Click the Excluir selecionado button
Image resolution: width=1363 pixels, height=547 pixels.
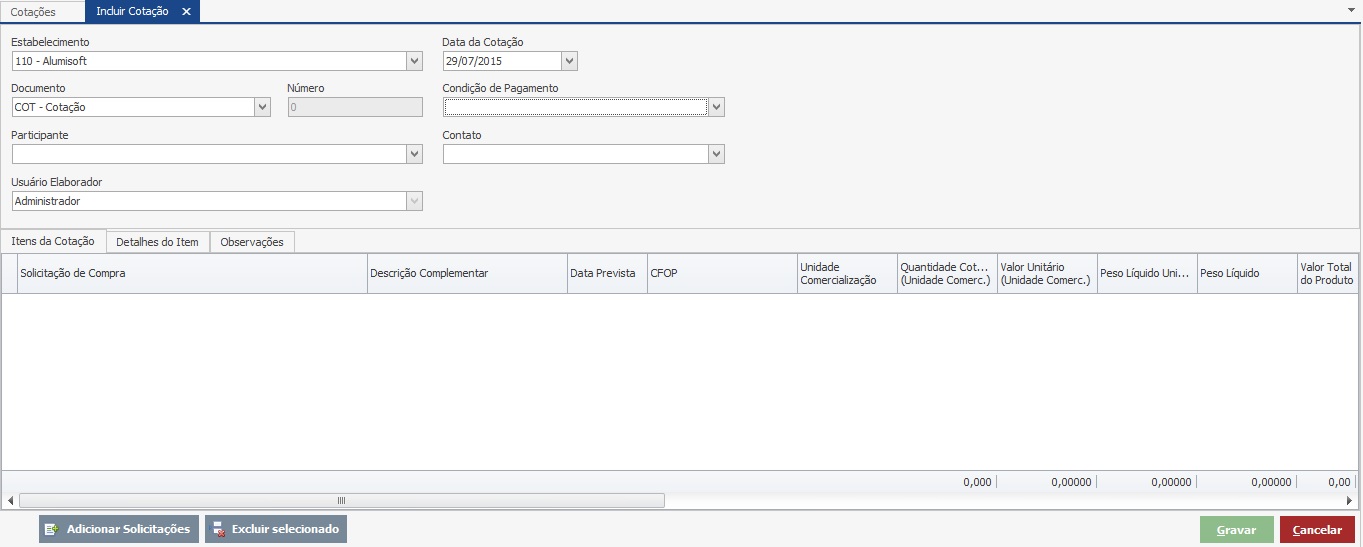pos(275,529)
